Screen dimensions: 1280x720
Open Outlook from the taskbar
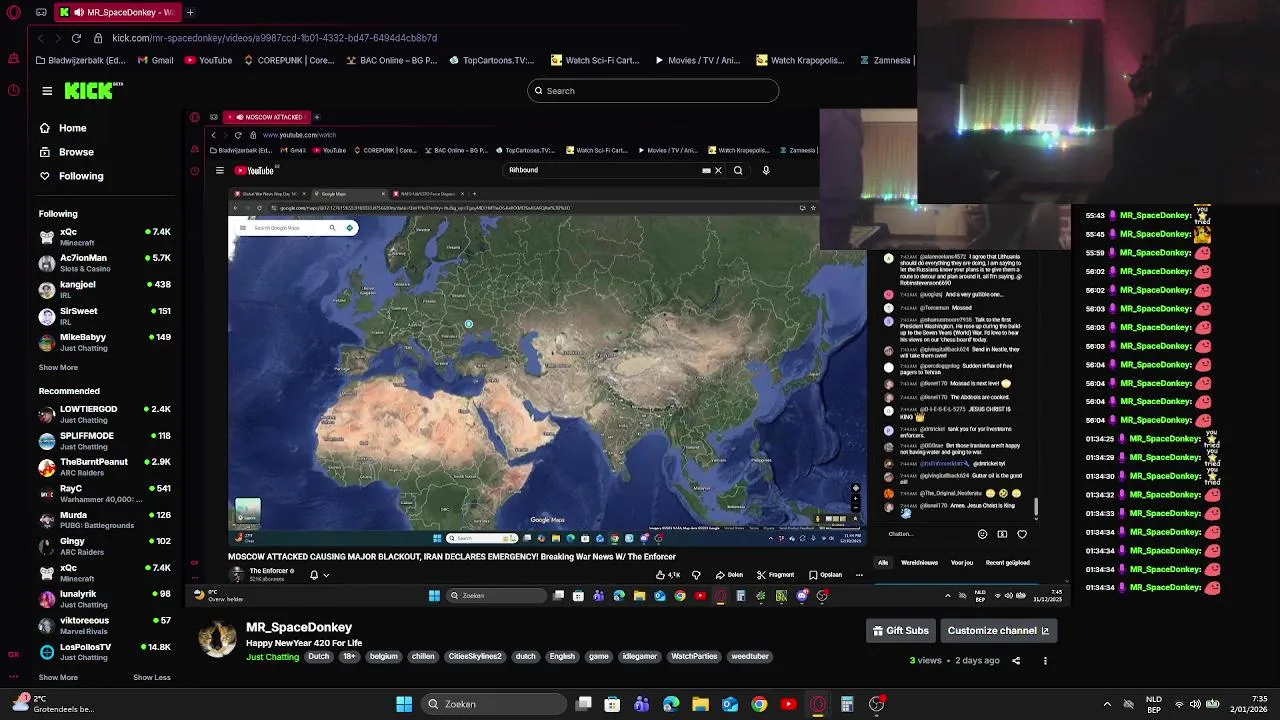click(730, 704)
